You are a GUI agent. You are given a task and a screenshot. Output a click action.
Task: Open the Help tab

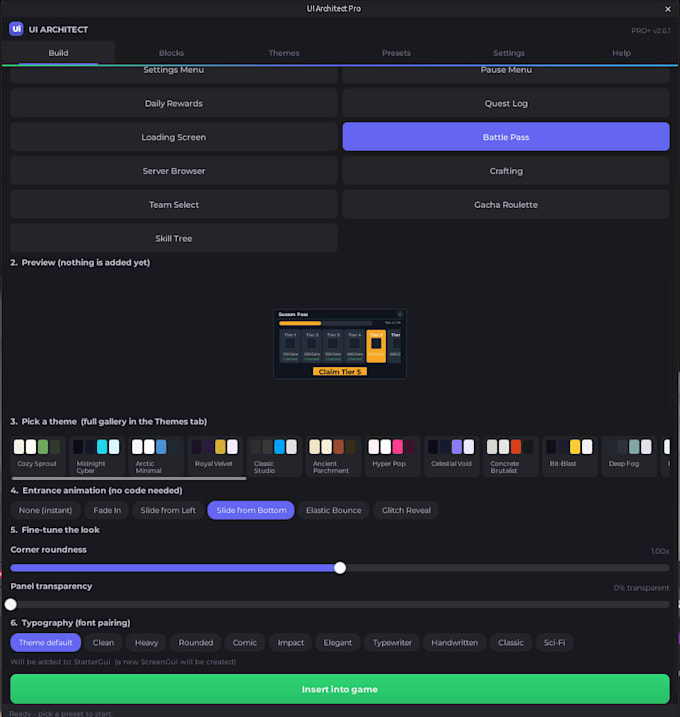pyautogui.click(x=621, y=53)
